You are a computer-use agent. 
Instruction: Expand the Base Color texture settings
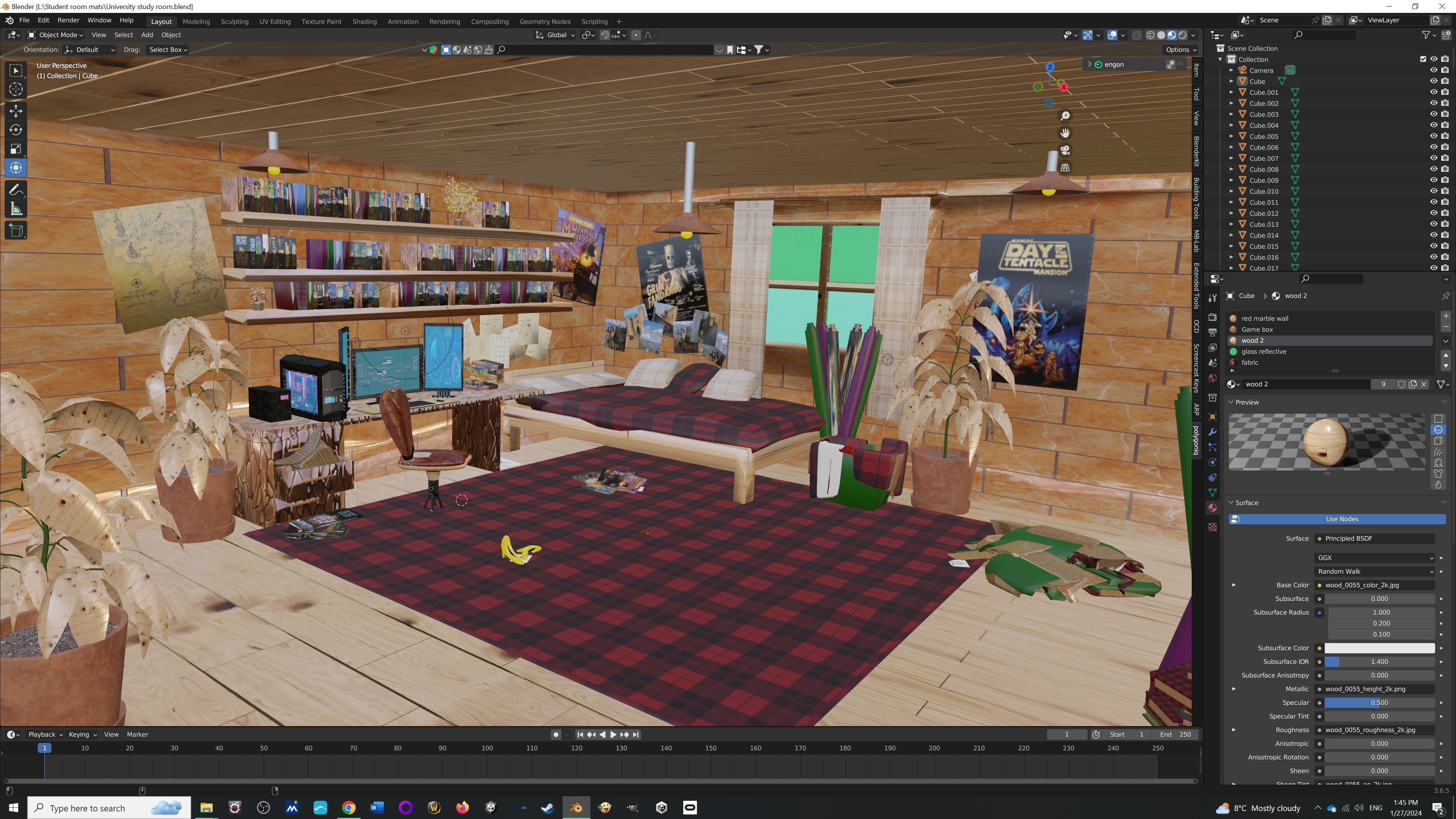tap(1234, 585)
